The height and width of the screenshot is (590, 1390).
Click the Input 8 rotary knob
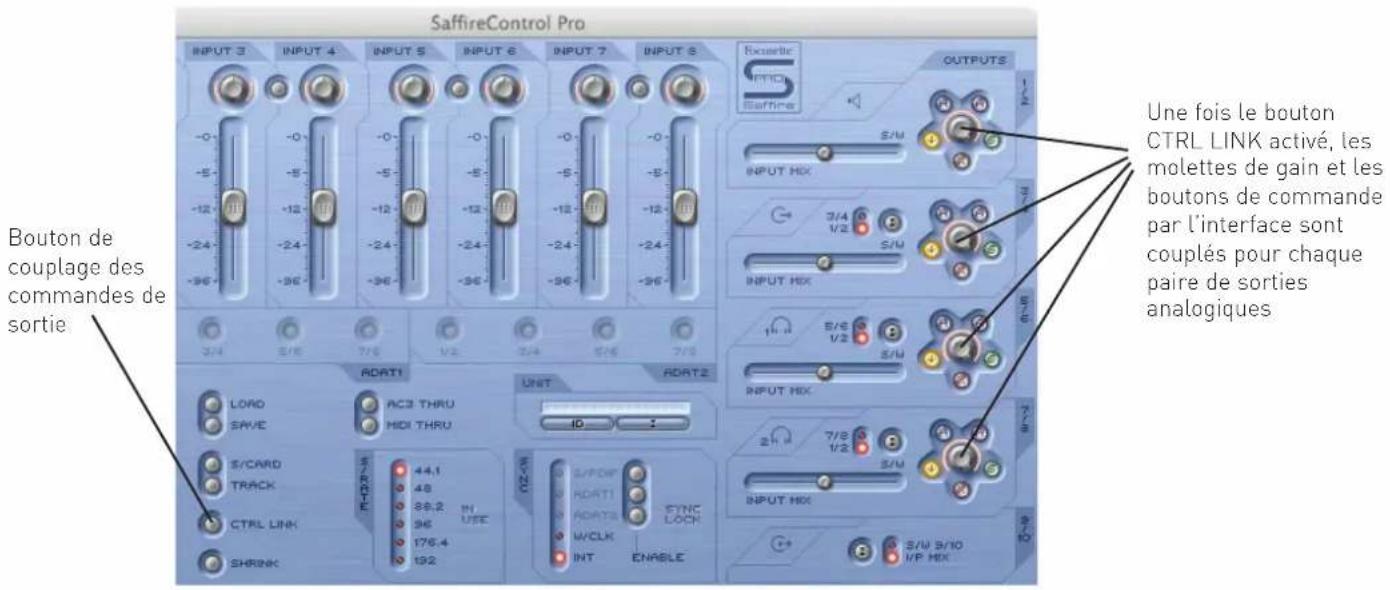(683, 89)
